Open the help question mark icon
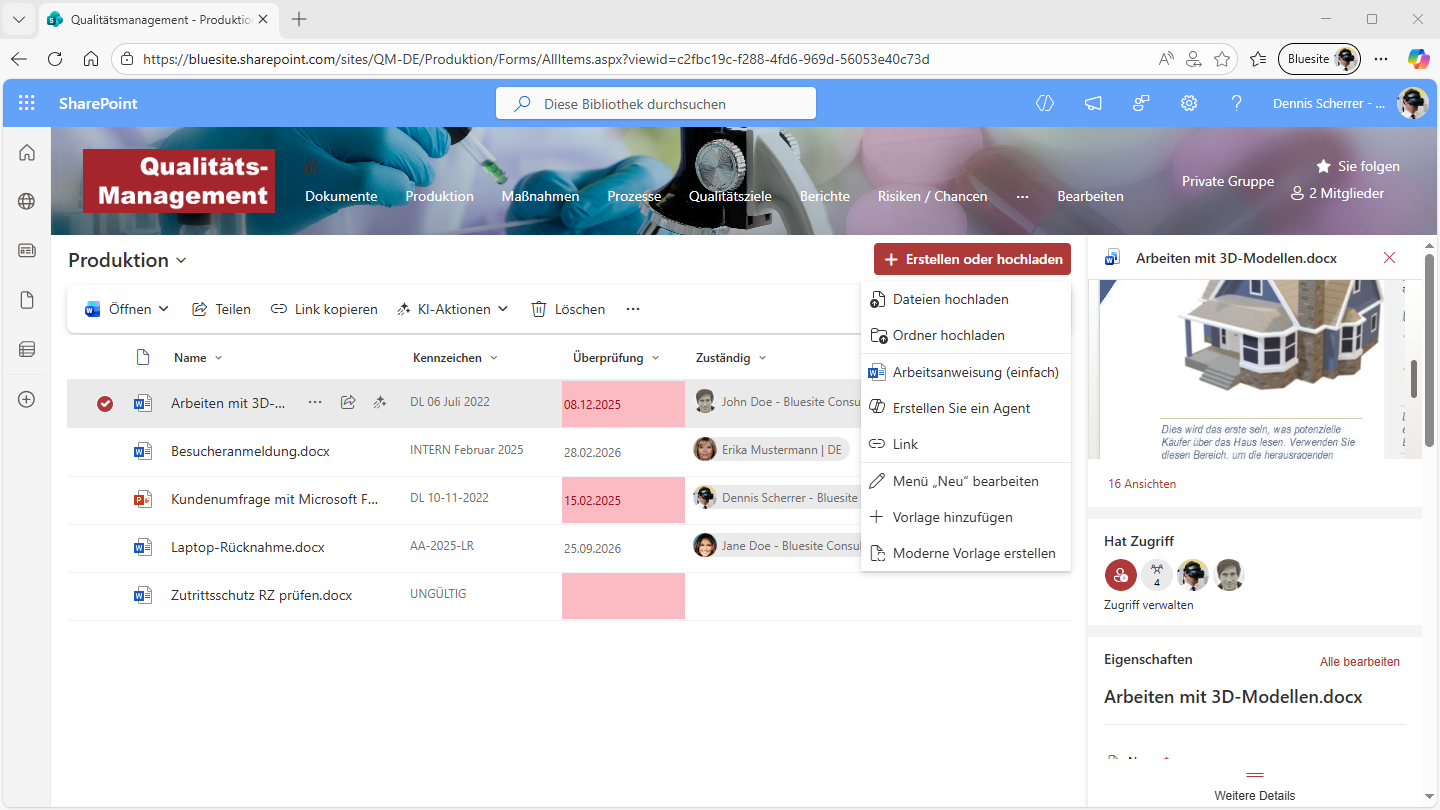The image size is (1440, 810). pyautogui.click(x=1237, y=103)
